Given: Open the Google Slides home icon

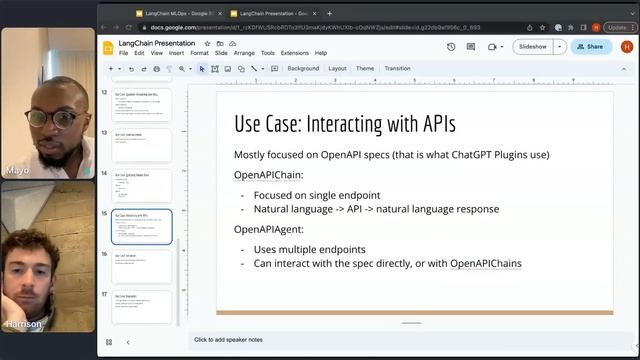Looking at the screenshot, I should [108, 48].
